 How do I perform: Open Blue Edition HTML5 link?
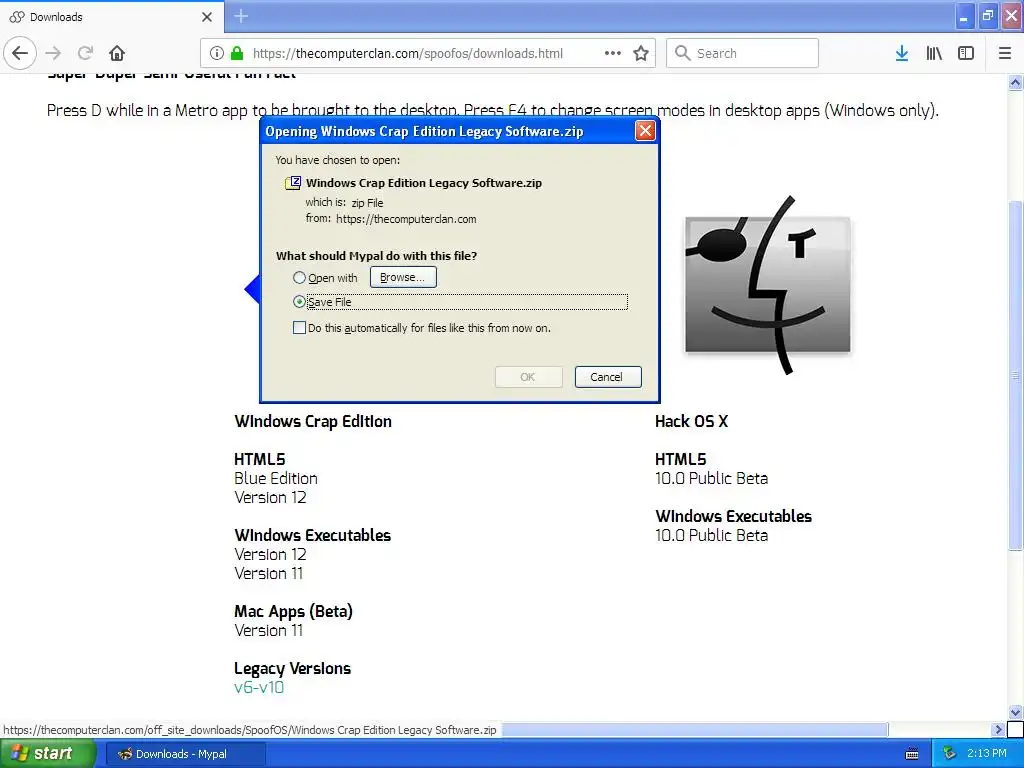click(276, 478)
